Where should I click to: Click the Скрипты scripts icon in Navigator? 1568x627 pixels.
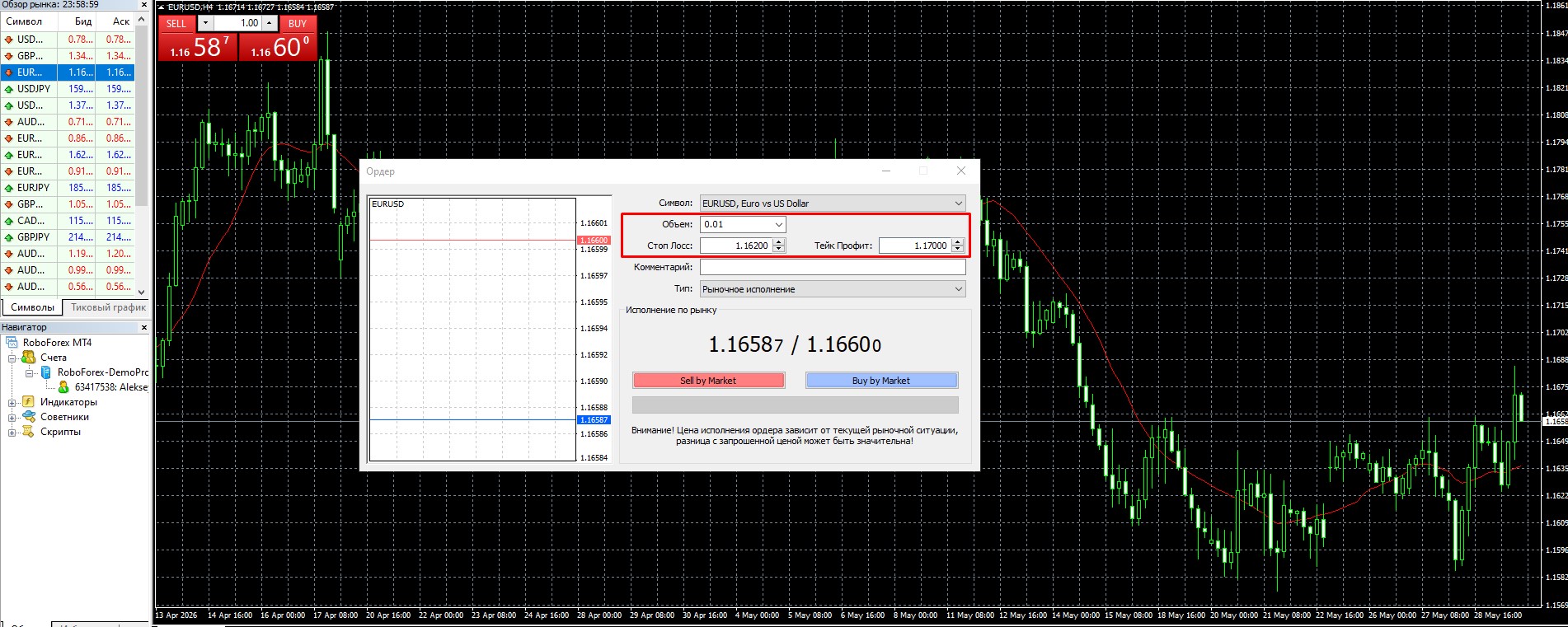pyautogui.click(x=29, y=432)
